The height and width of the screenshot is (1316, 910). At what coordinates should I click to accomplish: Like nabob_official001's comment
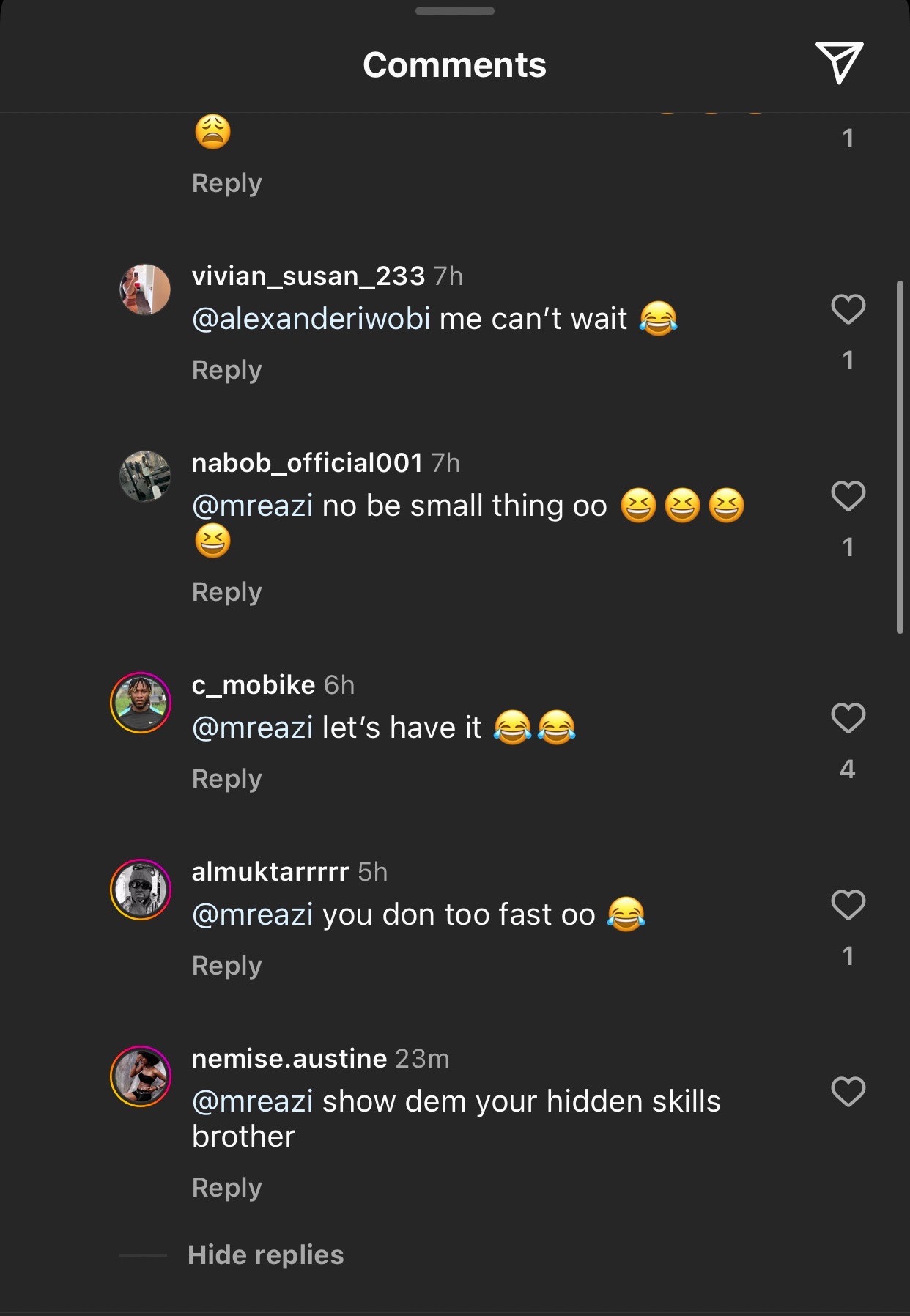pyautogui.click(x=848, y=496)
